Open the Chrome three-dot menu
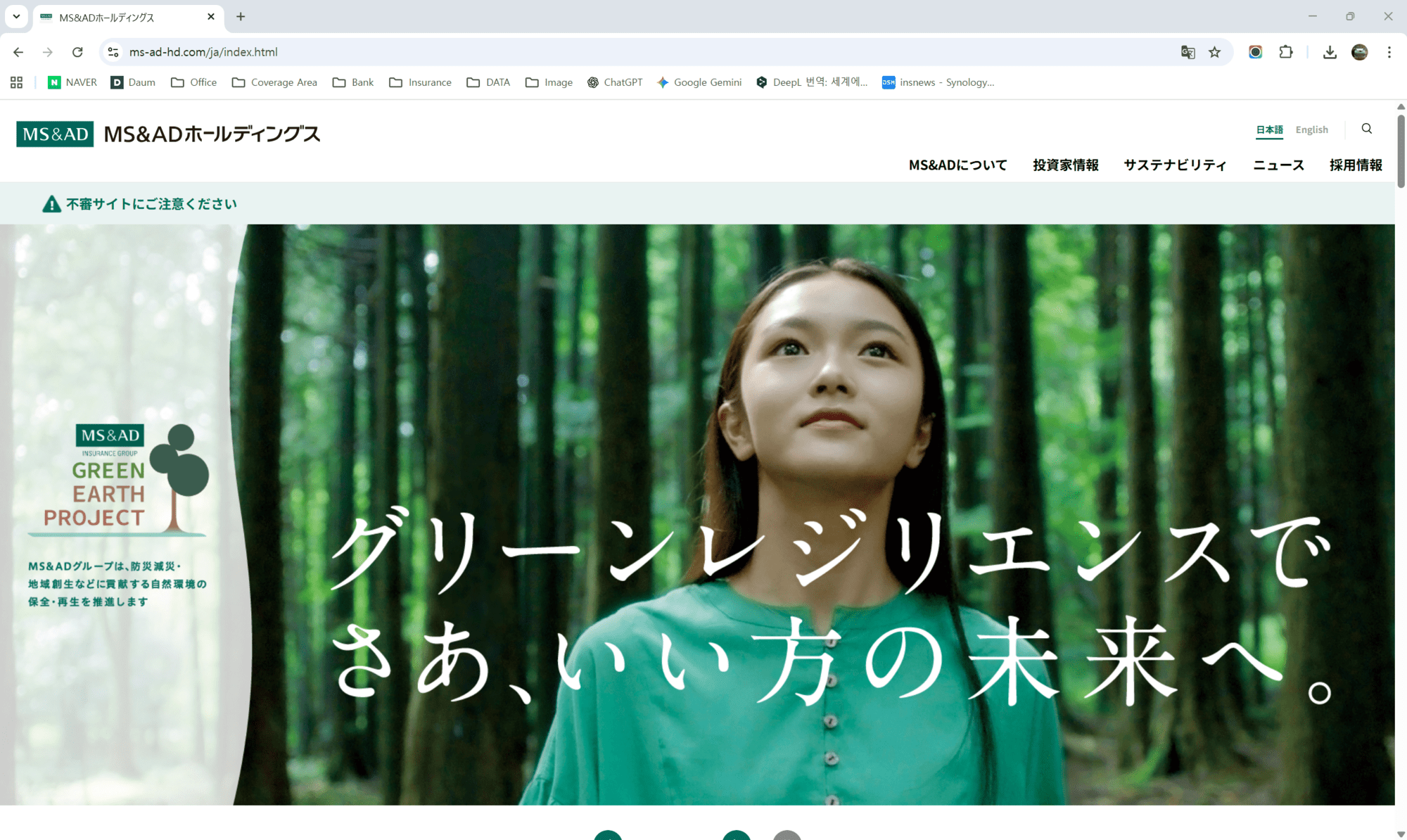This screenshot has height=840, width=1407. pyautogui.click(x=1389, y=52)
